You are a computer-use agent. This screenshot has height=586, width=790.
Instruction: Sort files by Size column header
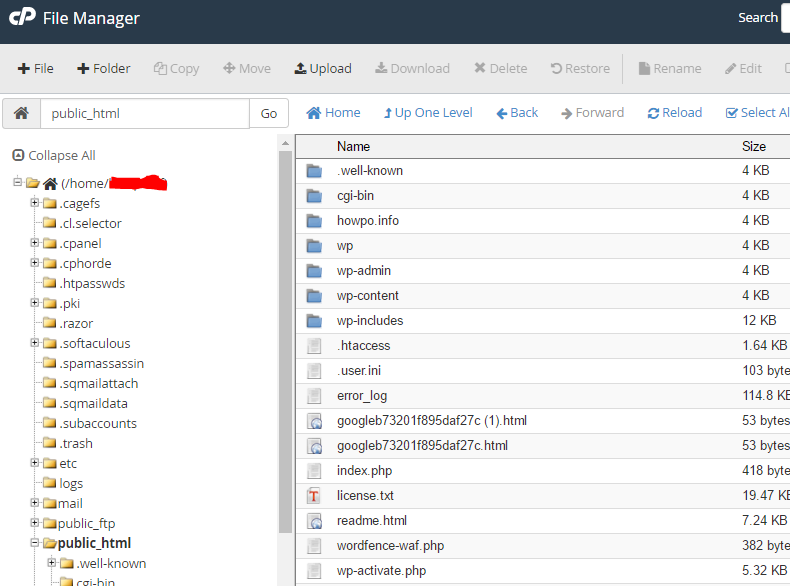pos(754,146)
